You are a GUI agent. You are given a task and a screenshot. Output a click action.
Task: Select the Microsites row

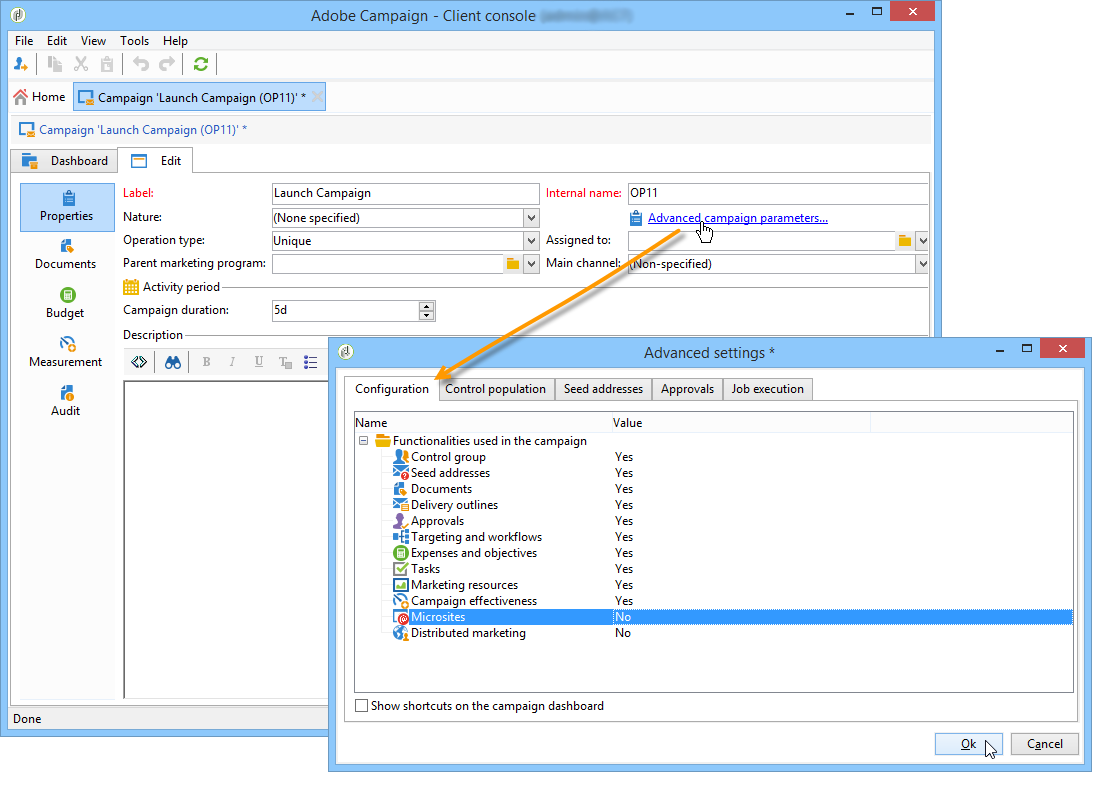click(x=713, y=617)
